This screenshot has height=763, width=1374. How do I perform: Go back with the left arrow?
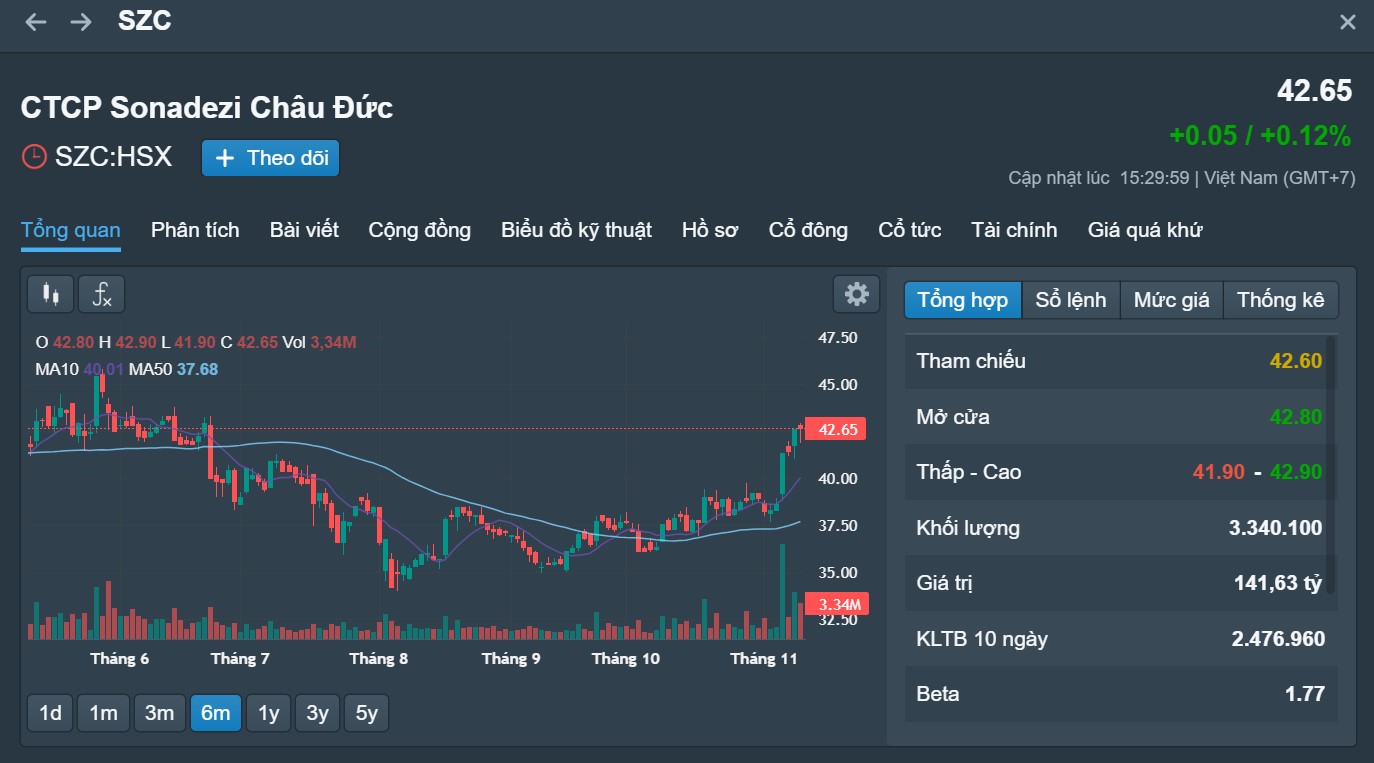pos(36,22)
